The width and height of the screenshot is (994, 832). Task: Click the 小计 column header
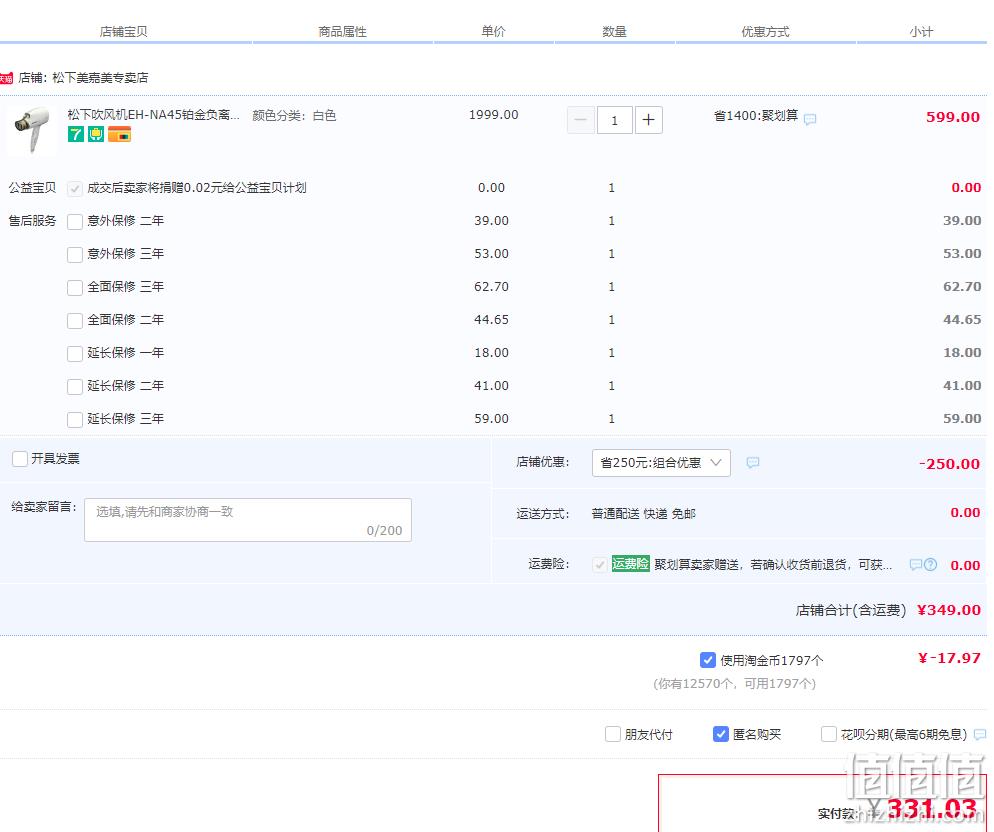921,32
